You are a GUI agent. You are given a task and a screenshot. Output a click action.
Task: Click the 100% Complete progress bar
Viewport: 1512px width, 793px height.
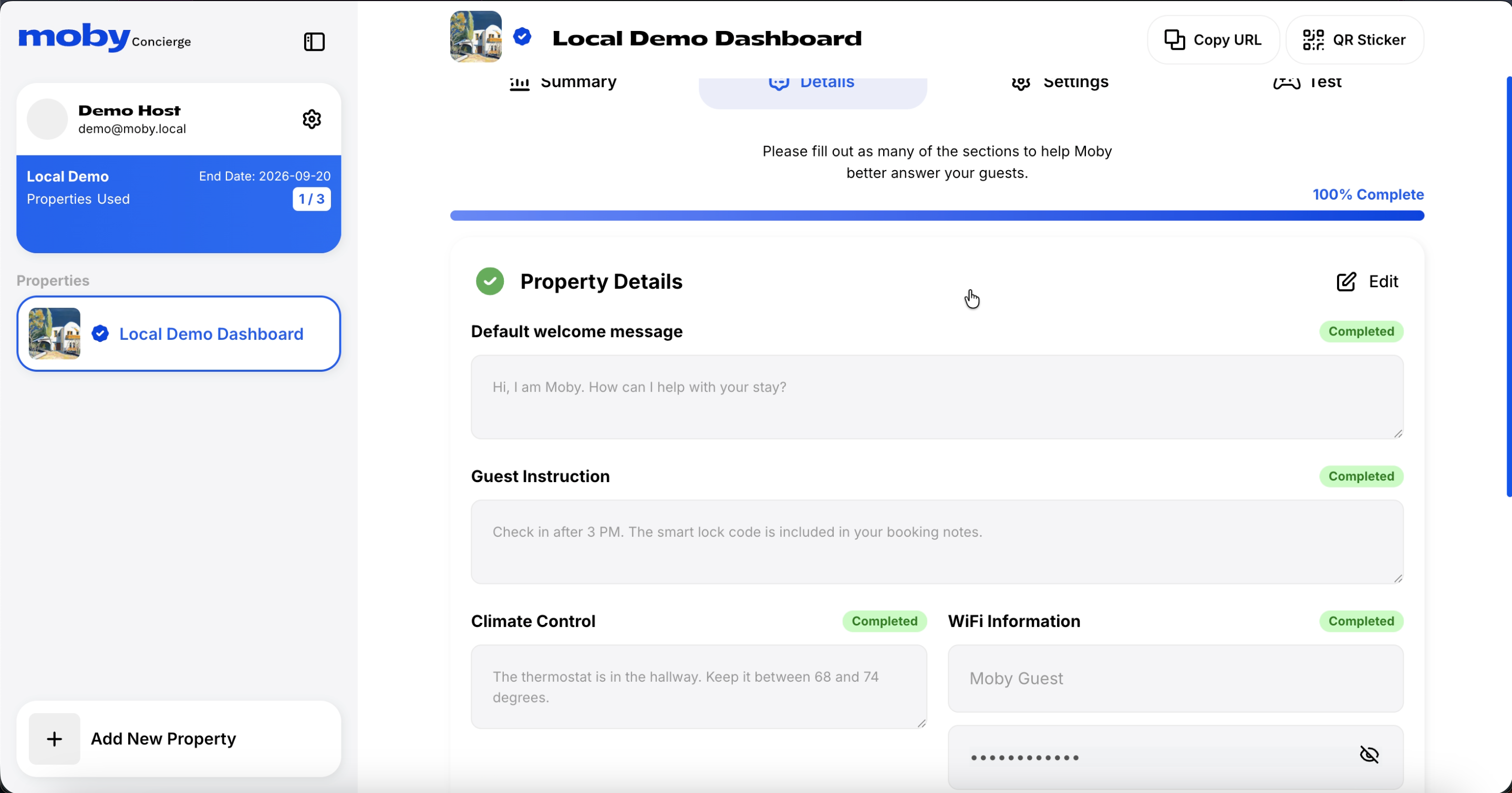(x=937, y=216)
